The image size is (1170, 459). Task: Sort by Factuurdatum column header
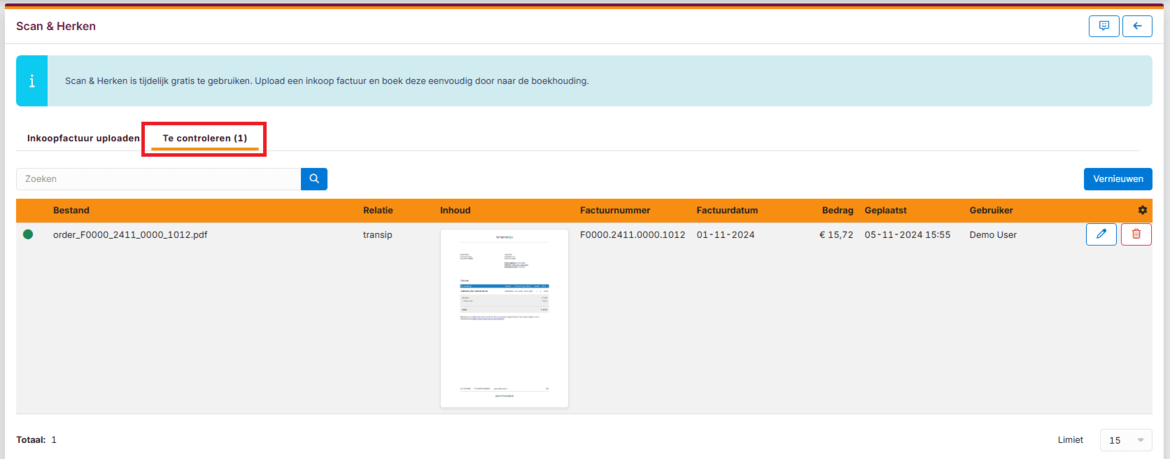coord(728,210)
